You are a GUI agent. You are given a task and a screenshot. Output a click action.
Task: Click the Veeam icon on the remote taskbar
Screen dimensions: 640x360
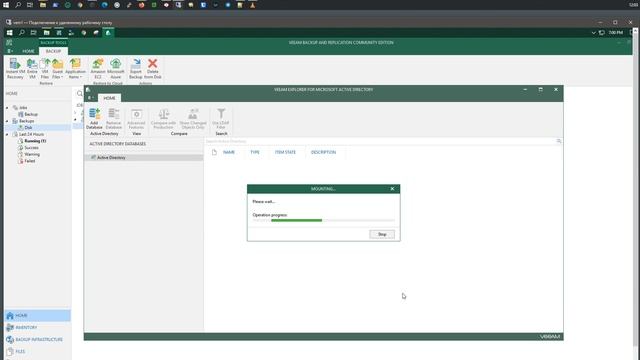[x=108, y=33]
